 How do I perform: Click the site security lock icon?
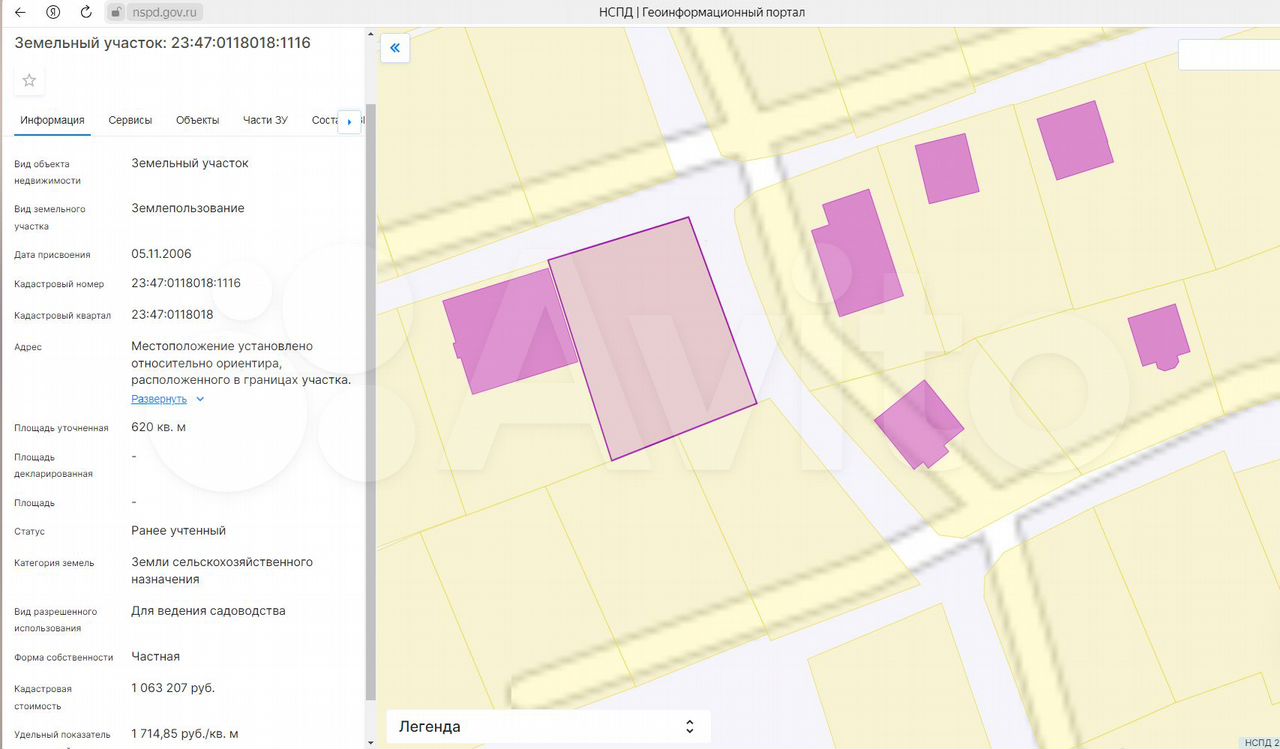(x=116, y=12)
